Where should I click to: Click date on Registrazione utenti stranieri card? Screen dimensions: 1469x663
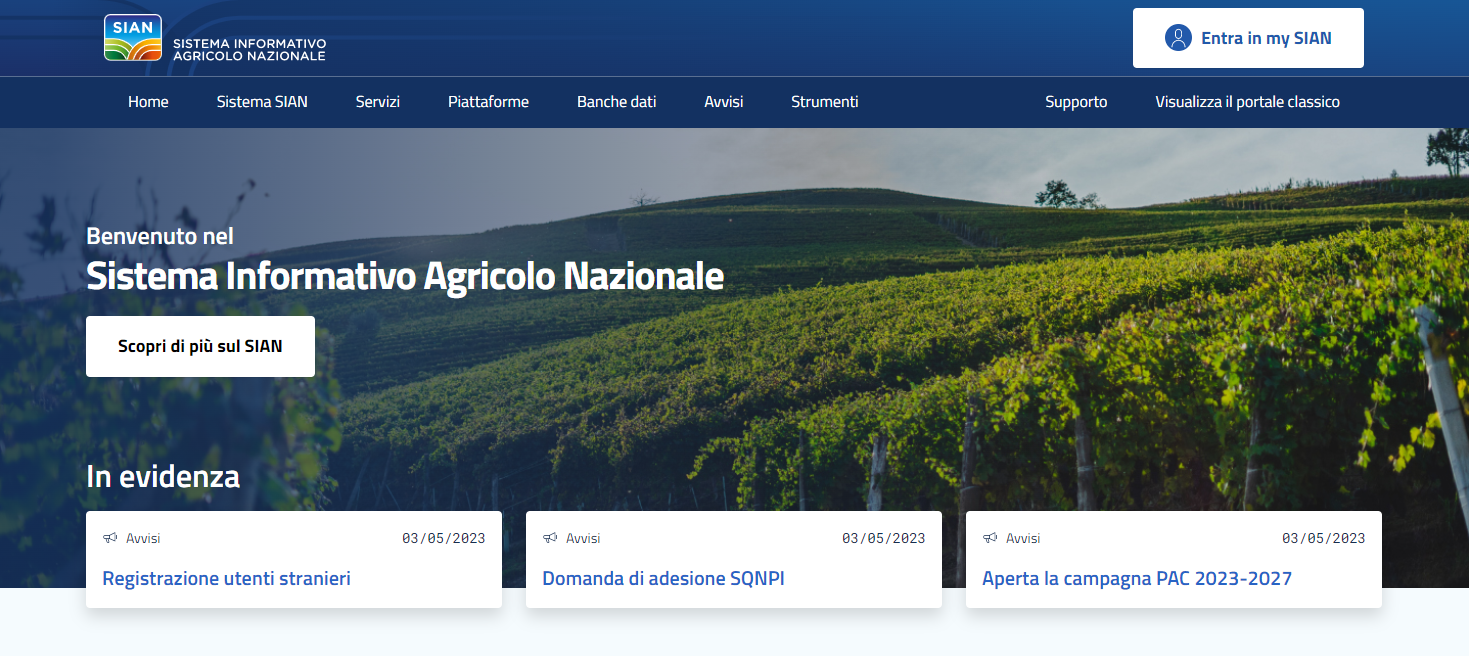coord(444,538)
